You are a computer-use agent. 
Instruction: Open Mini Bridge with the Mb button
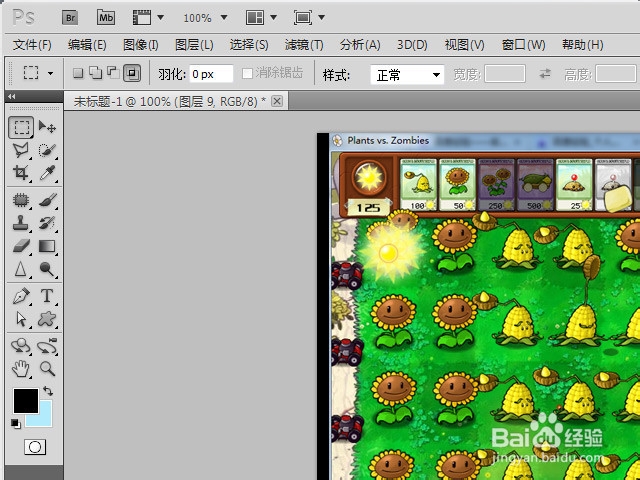click(x=106, y=18)
